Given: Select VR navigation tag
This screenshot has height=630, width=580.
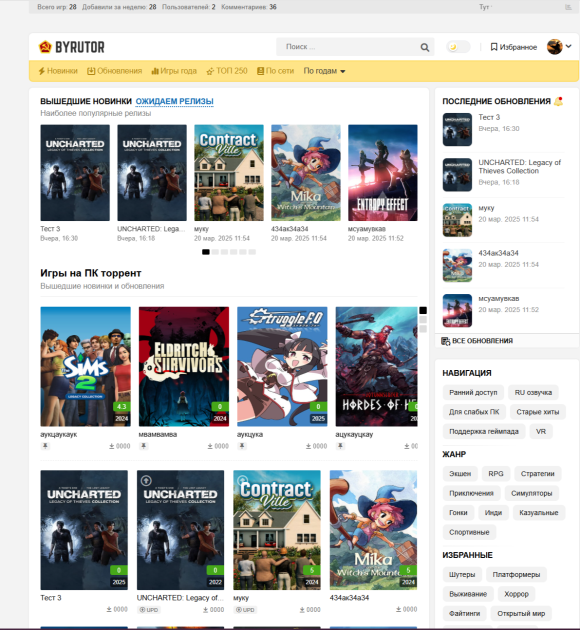Looking at the screenshot, I should coord(541,432).
